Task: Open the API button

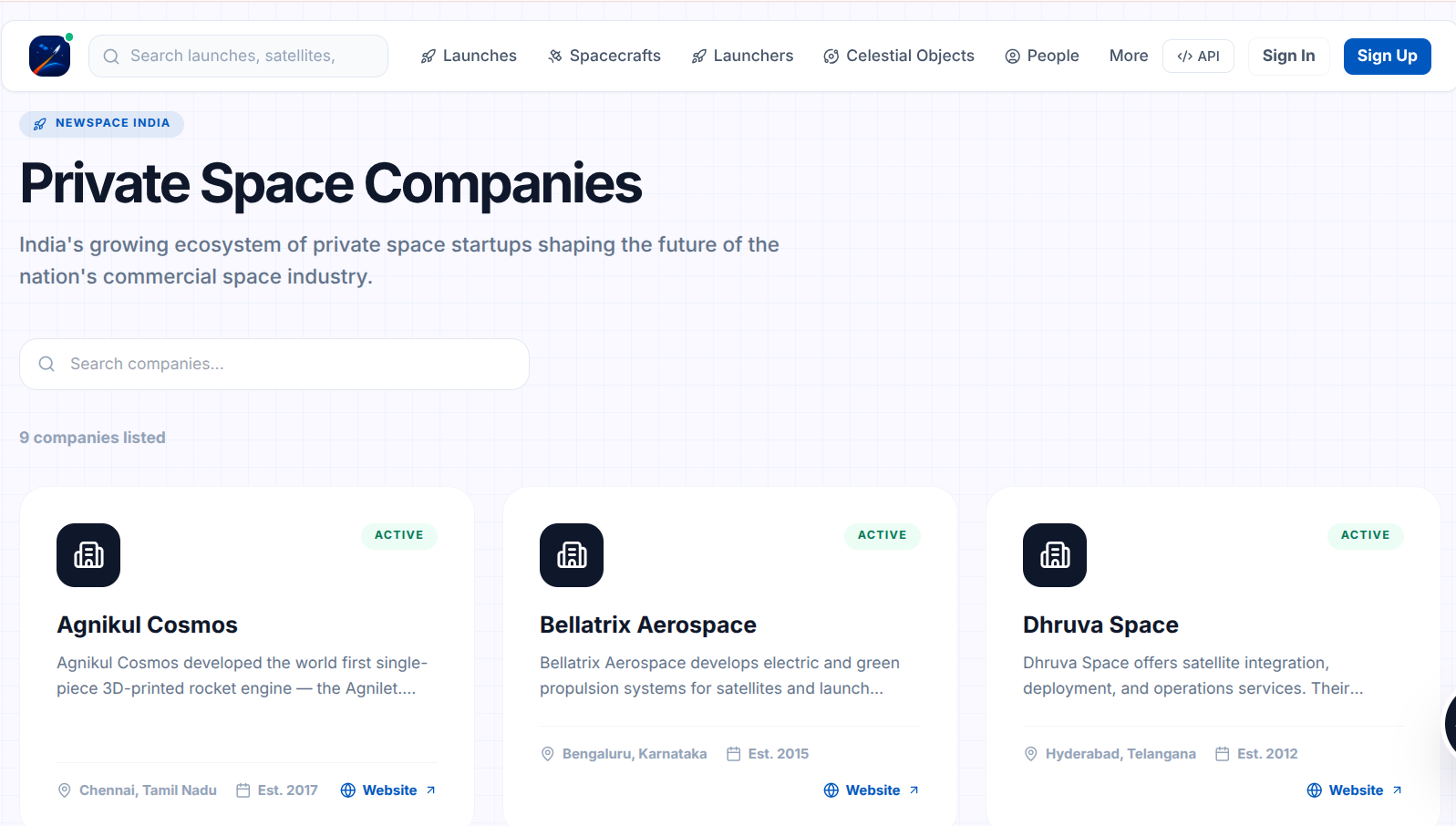Action: point(1198,57)
